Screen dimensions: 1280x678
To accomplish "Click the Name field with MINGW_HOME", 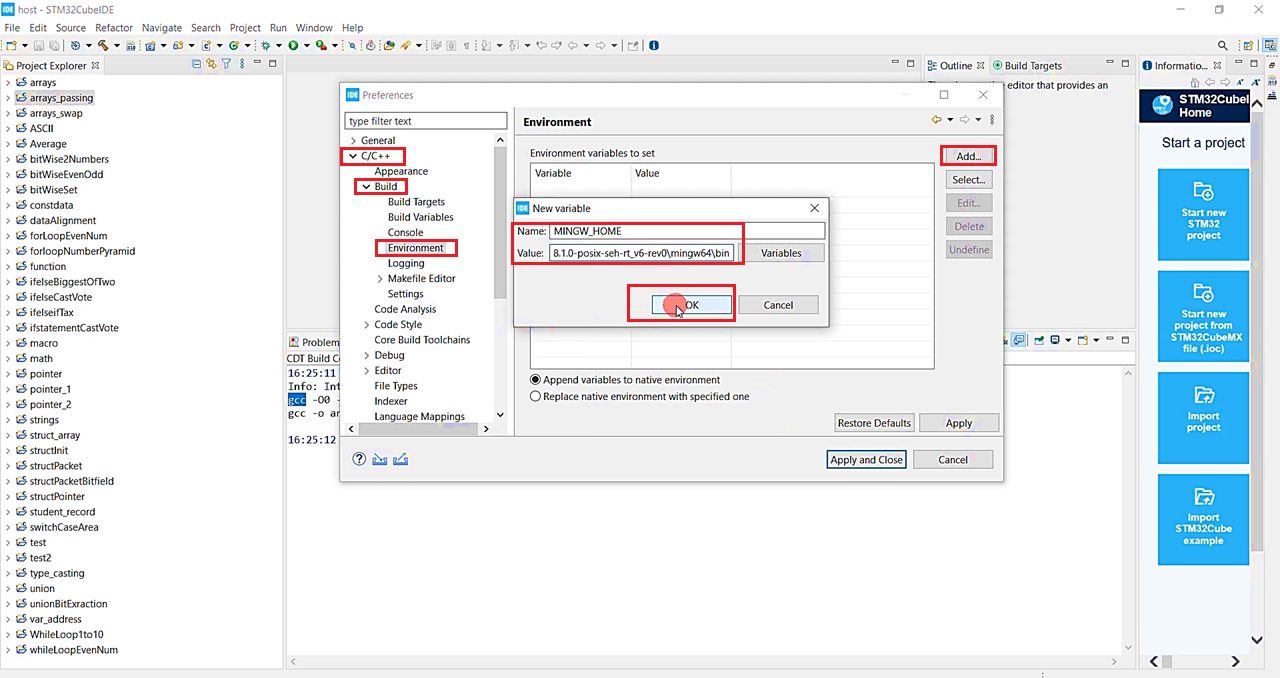I will point(687,231).
